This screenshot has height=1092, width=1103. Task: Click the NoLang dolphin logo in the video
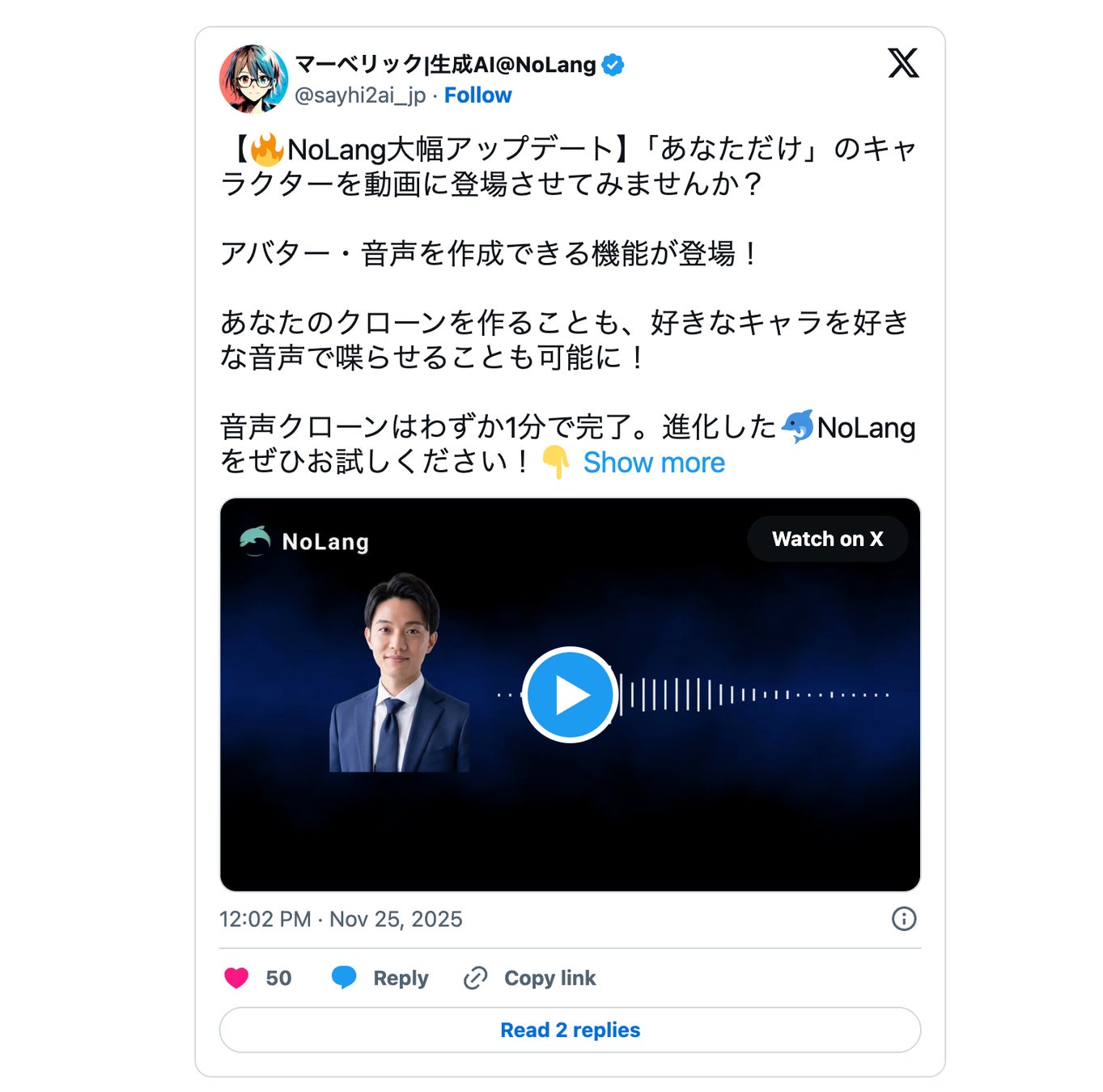click(x=255, y=540)
